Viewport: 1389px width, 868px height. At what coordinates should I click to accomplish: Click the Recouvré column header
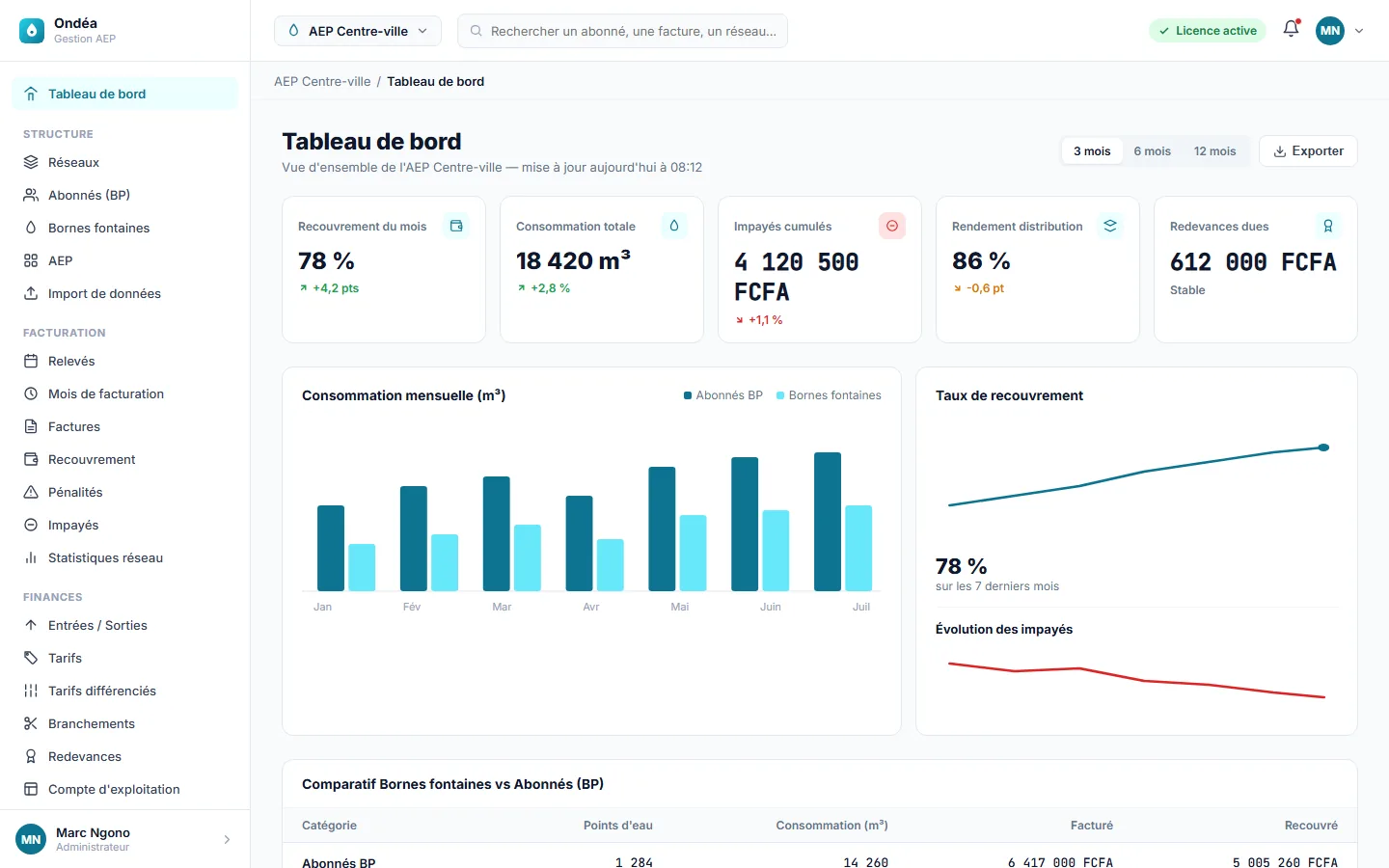tap(1311, 826)
